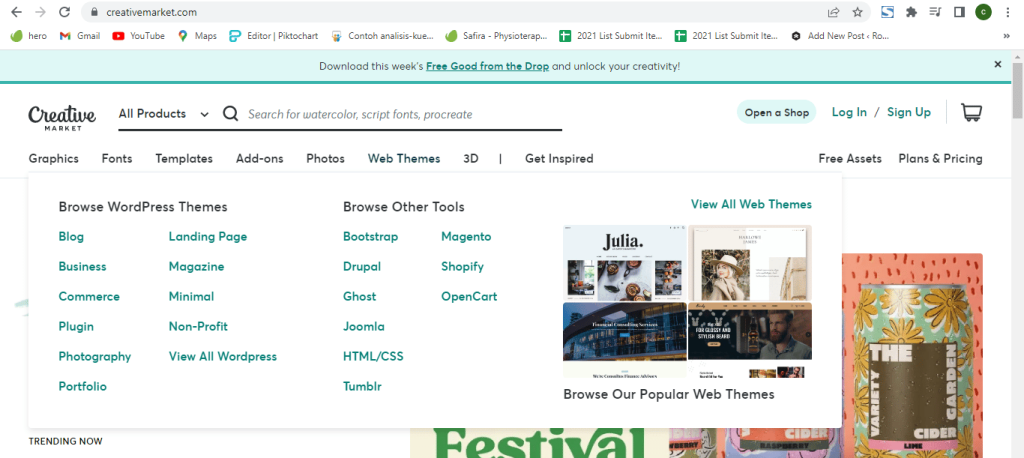Image resolution: width=1024 pixels, height=458 pixels.
Task: Show more bookmarks with the double chevron
Action: click(x=1006, y=36)
